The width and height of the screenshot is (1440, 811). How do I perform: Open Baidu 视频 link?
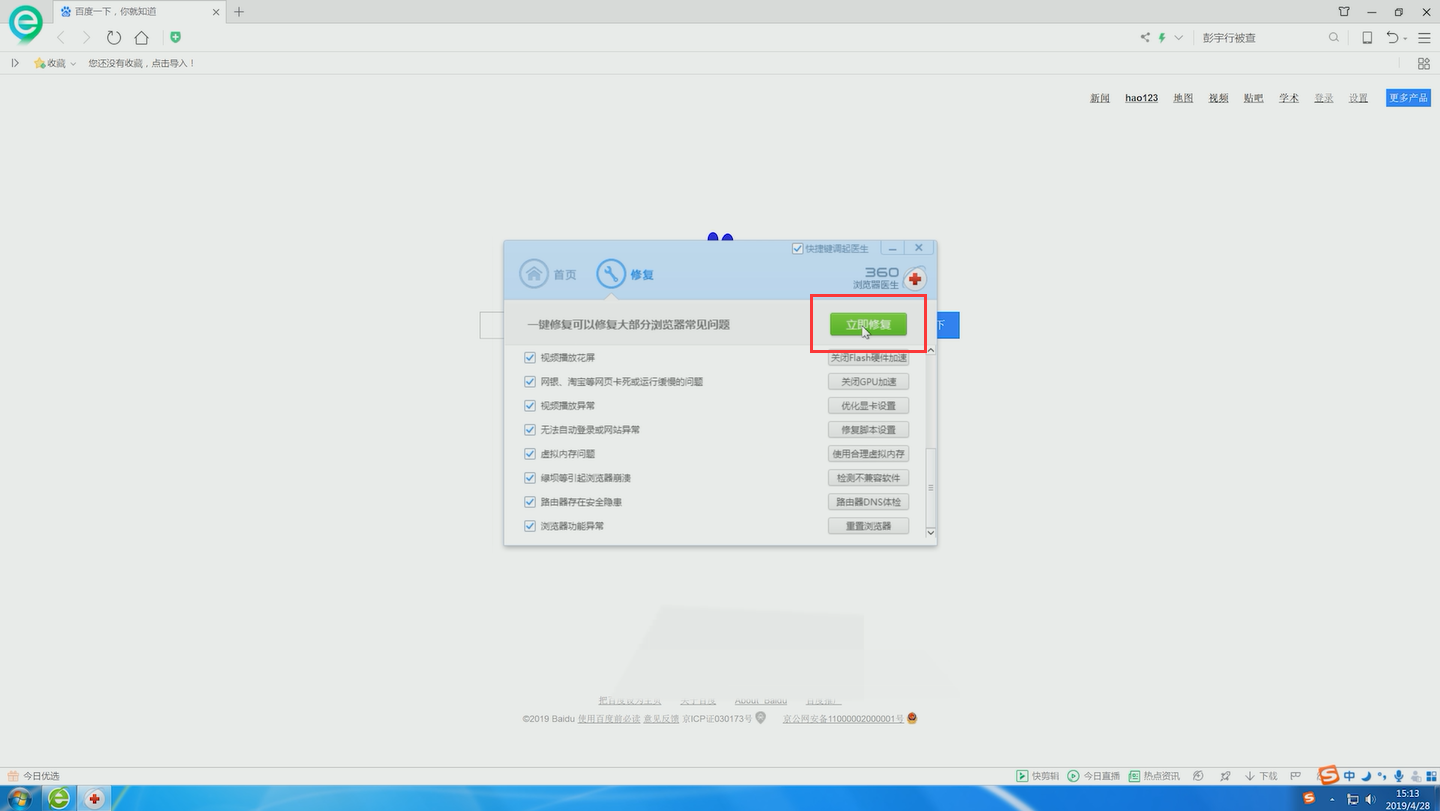coord(1218,98)
